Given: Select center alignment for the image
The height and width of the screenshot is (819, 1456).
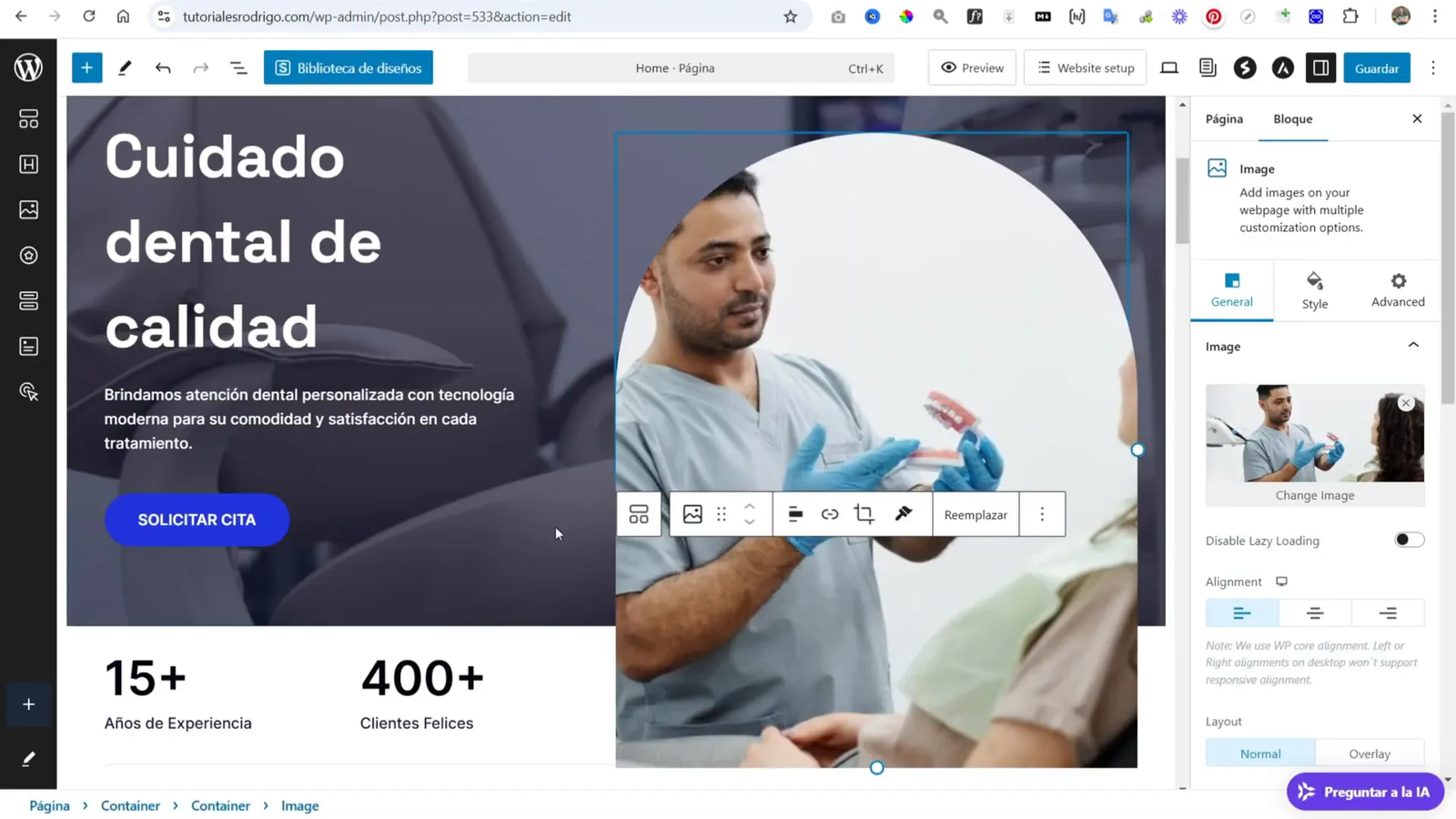Looking at the screenshot, I should [x=1315, y=612].
